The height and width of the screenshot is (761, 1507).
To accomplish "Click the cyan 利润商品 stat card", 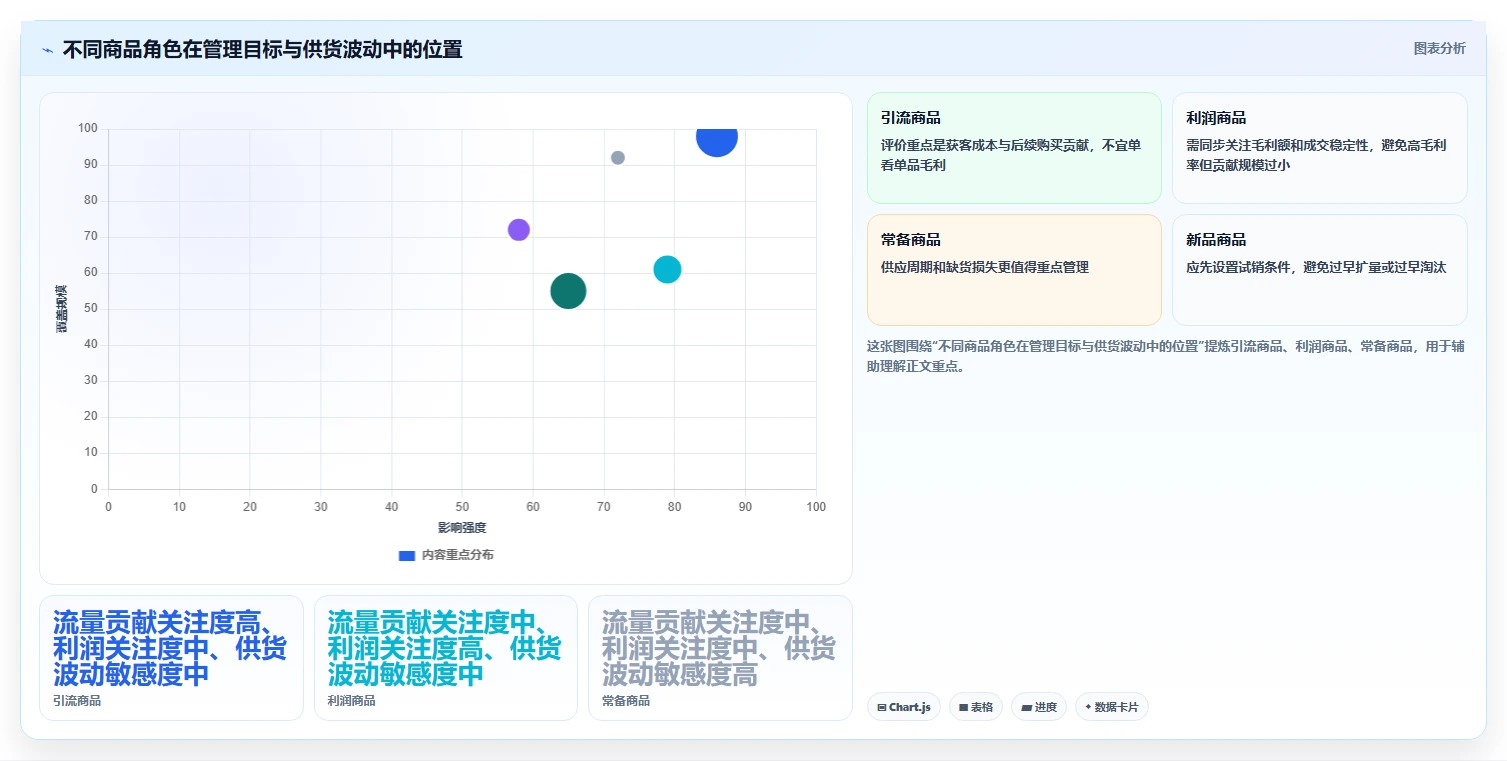I will (x=446, y=658).
